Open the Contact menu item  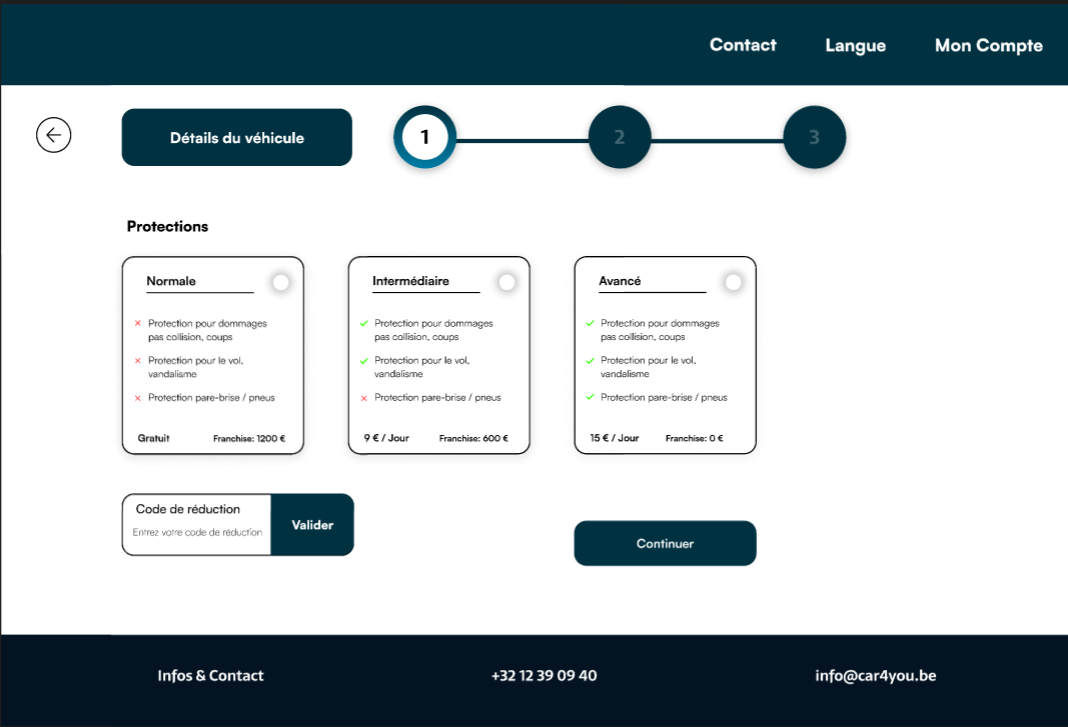(x=743, y=45)
